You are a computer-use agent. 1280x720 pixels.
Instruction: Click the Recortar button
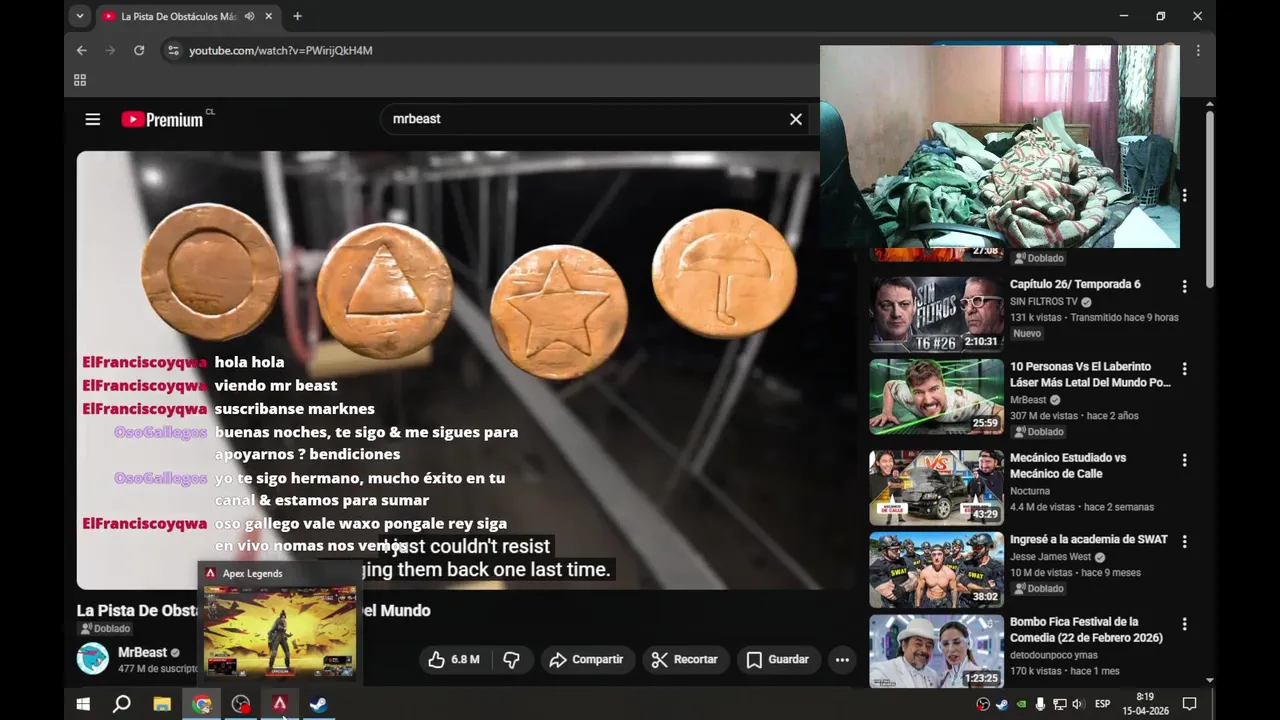pyautogui.click(x=685, y=659)
